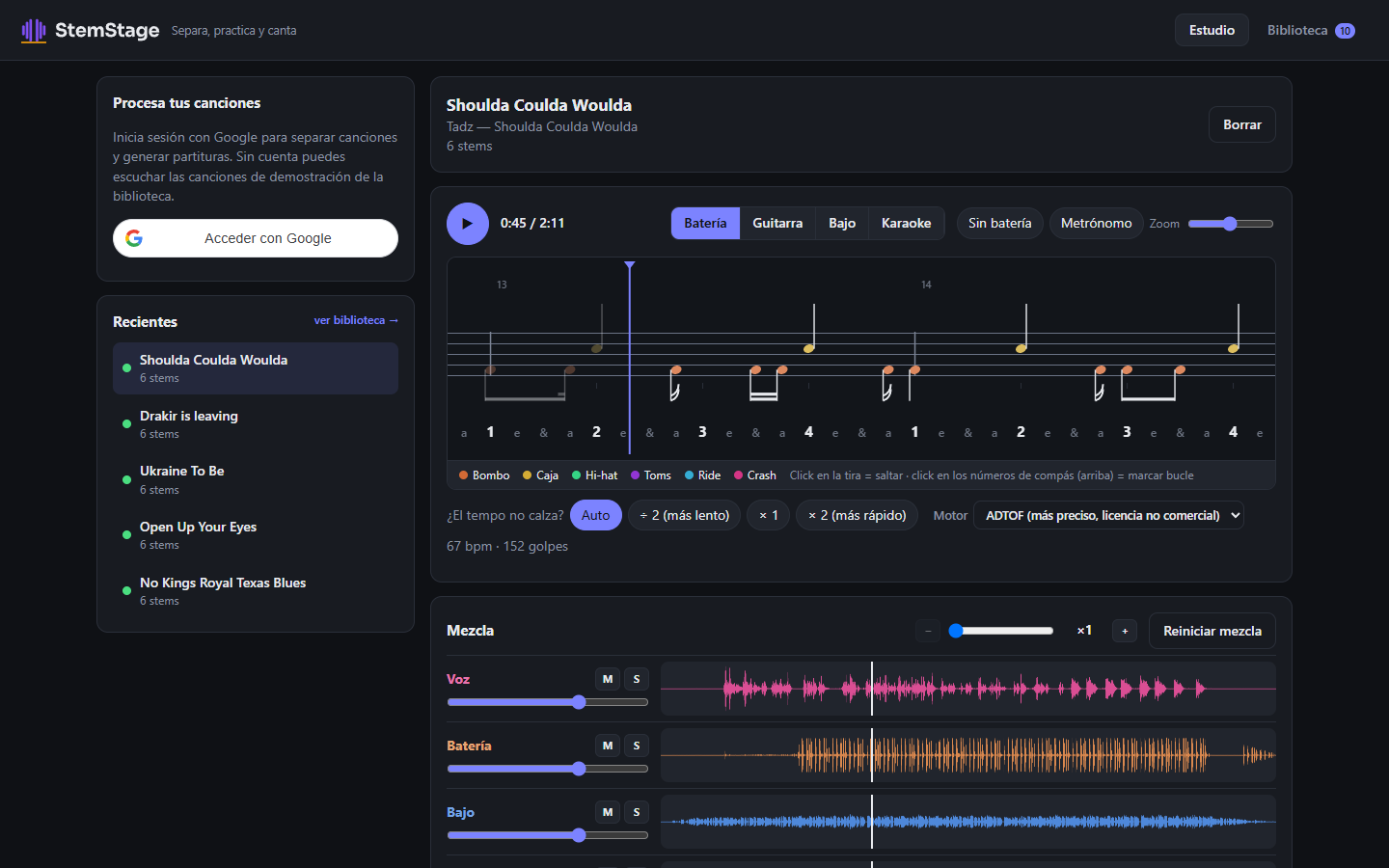
Task: Adjust the Batería volume slider
Action: pos(548,769)
